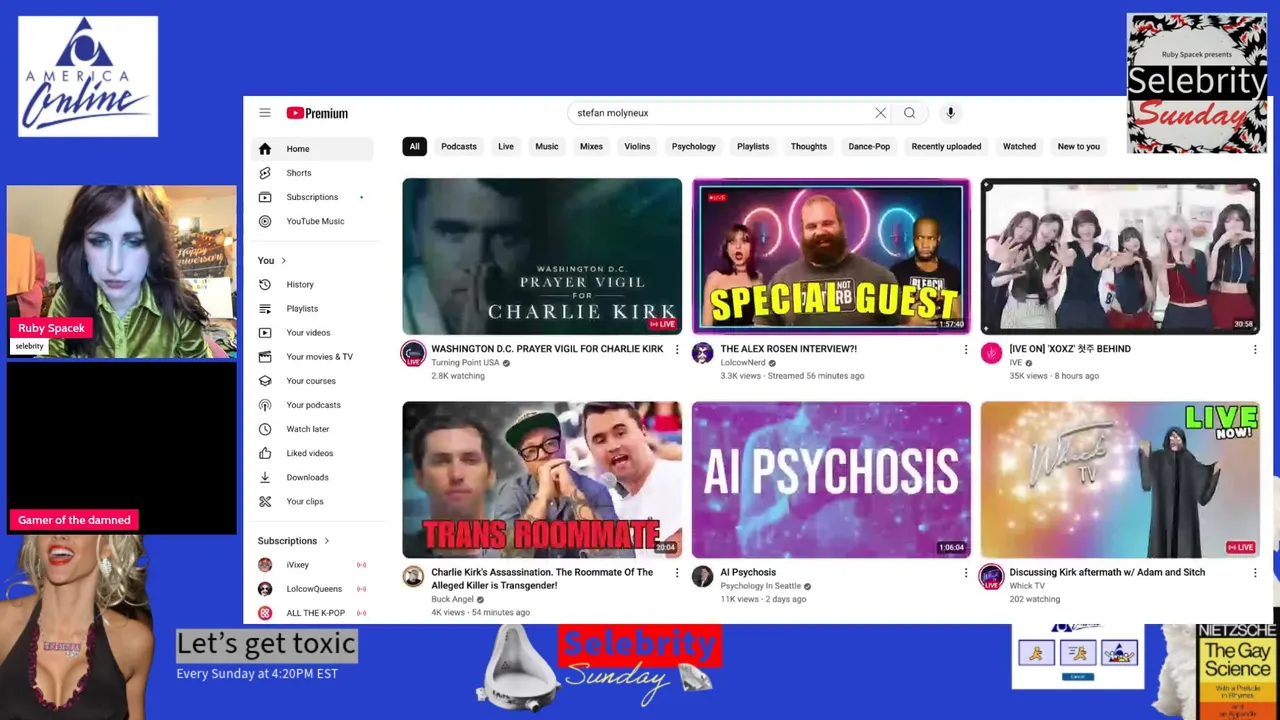Open iVixey channel subscription
The image size is (1280, 720).
click(312, 565)
